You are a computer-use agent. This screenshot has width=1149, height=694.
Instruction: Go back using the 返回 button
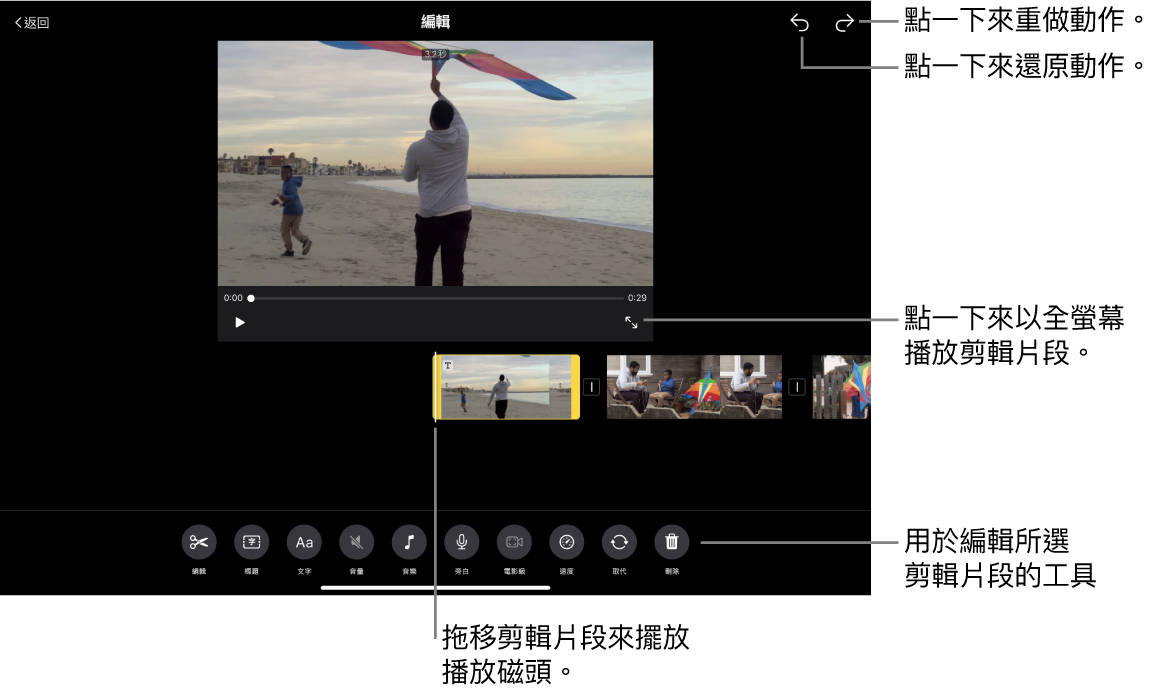[32, 23]
